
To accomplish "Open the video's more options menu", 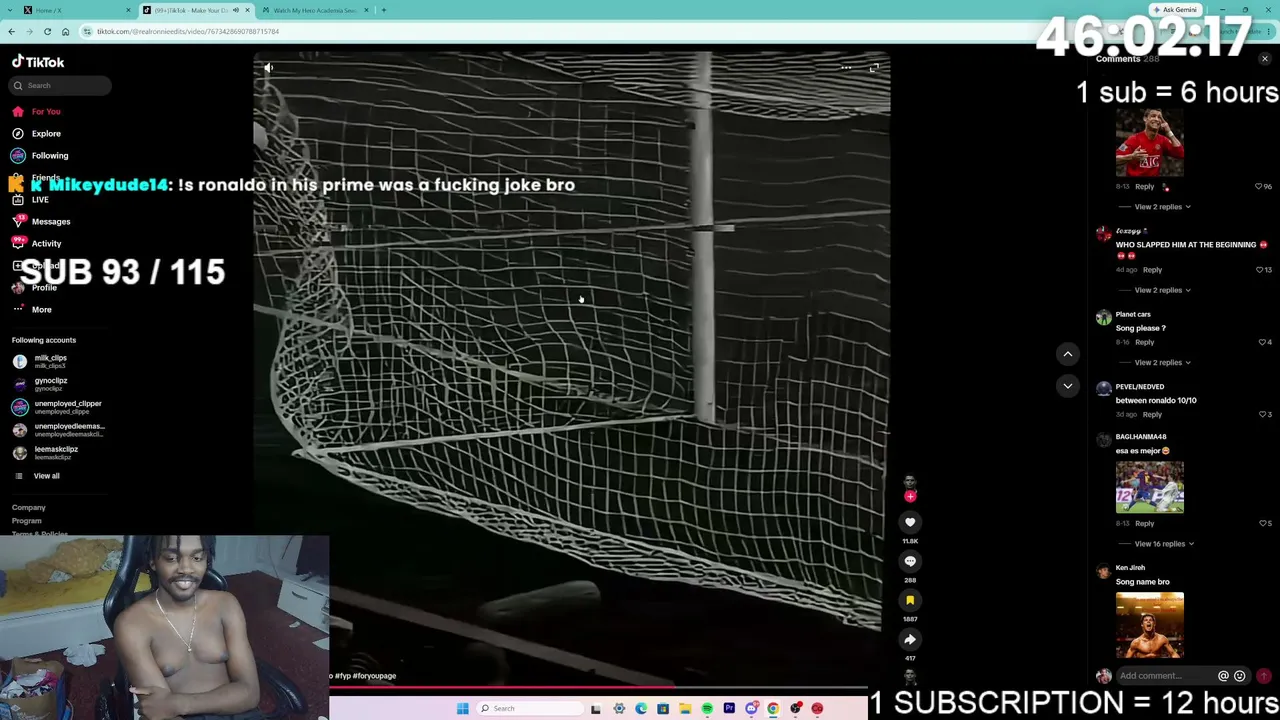I will click(846, 68).
